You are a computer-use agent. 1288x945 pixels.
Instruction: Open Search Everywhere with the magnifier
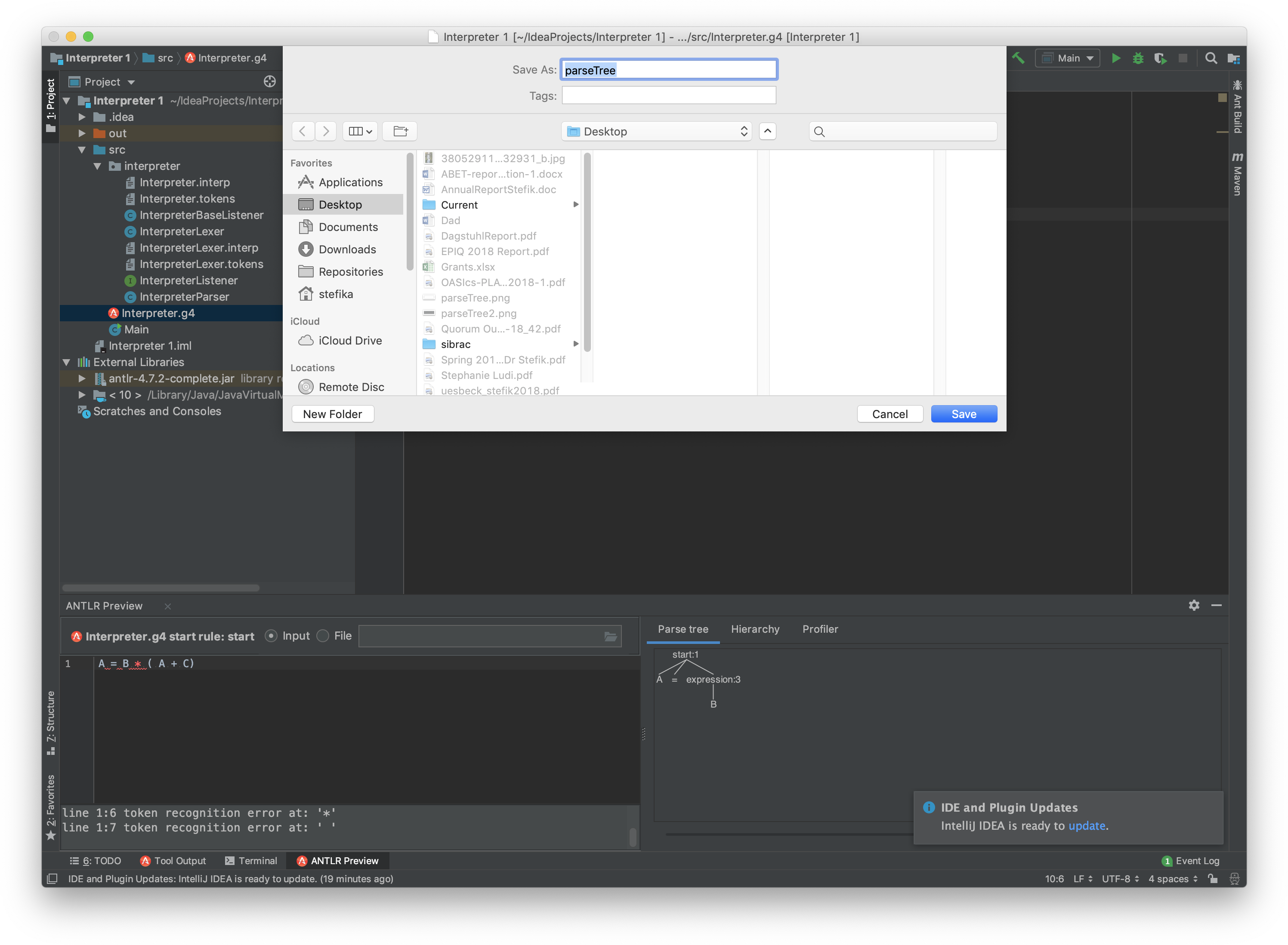pyautogui.click(x=1211, y=58)
